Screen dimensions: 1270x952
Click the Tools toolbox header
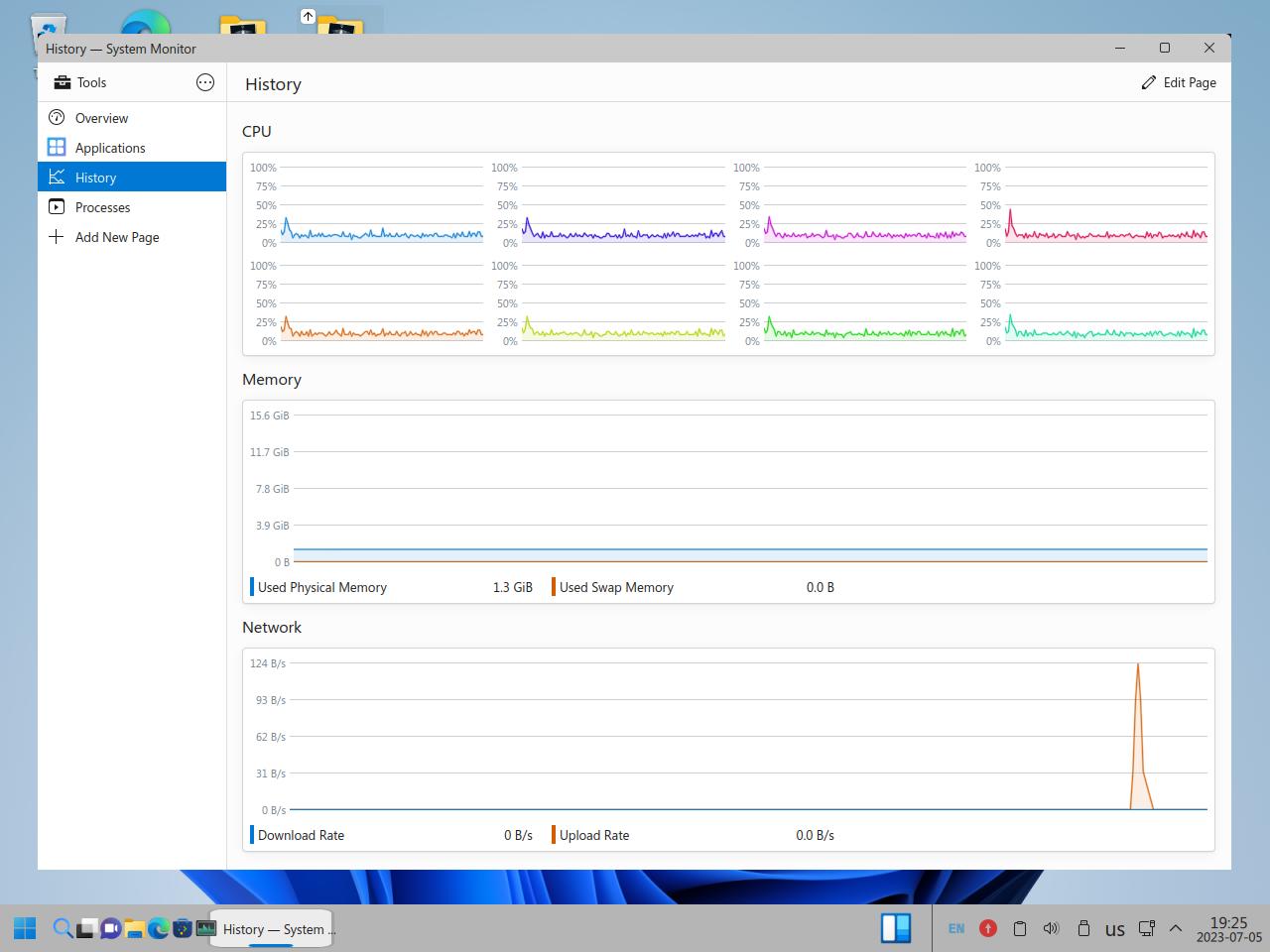point(81,82)
